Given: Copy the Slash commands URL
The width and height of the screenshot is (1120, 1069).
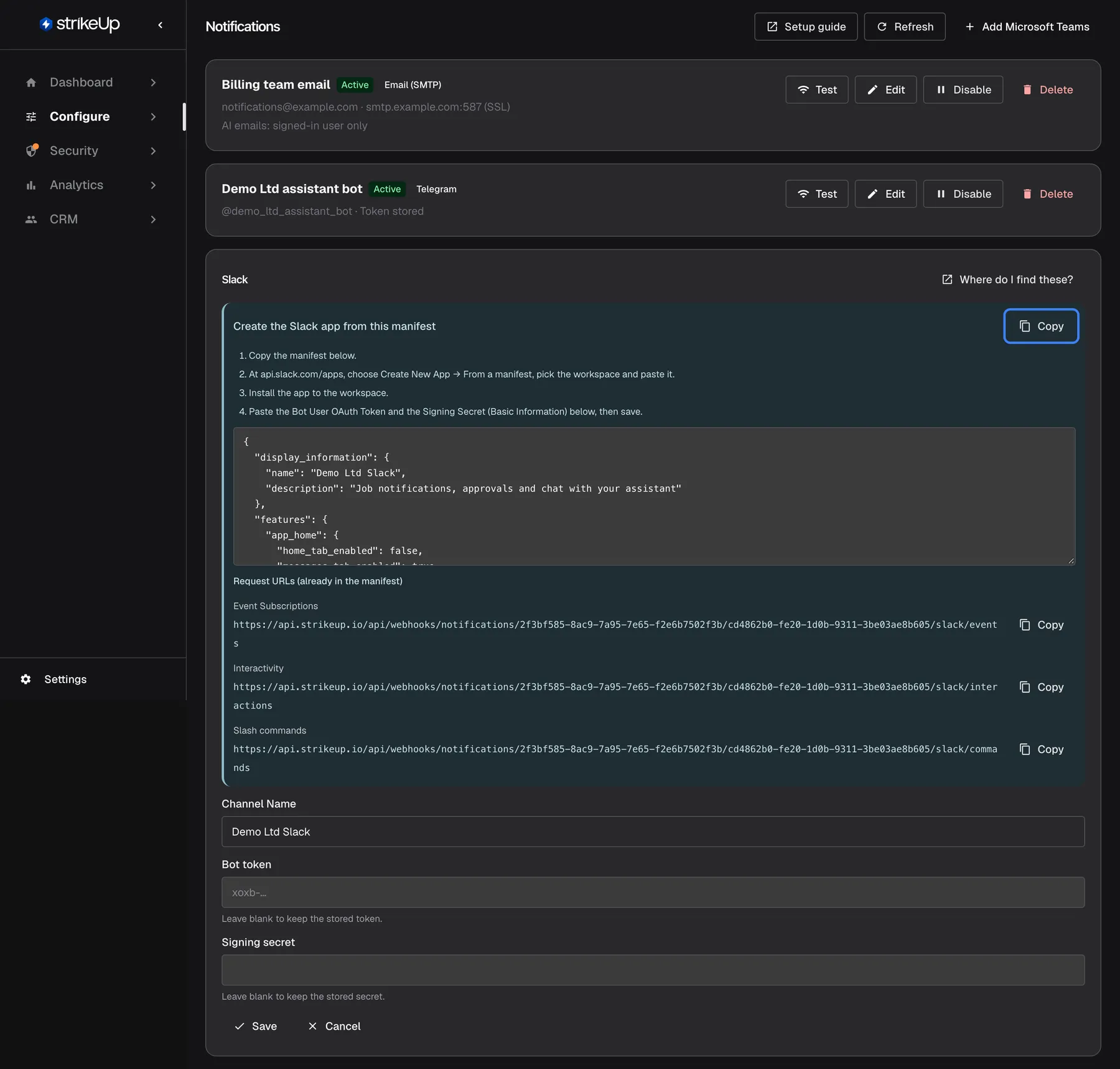Looking at the screenshot, I should (x=1041, y=749).
